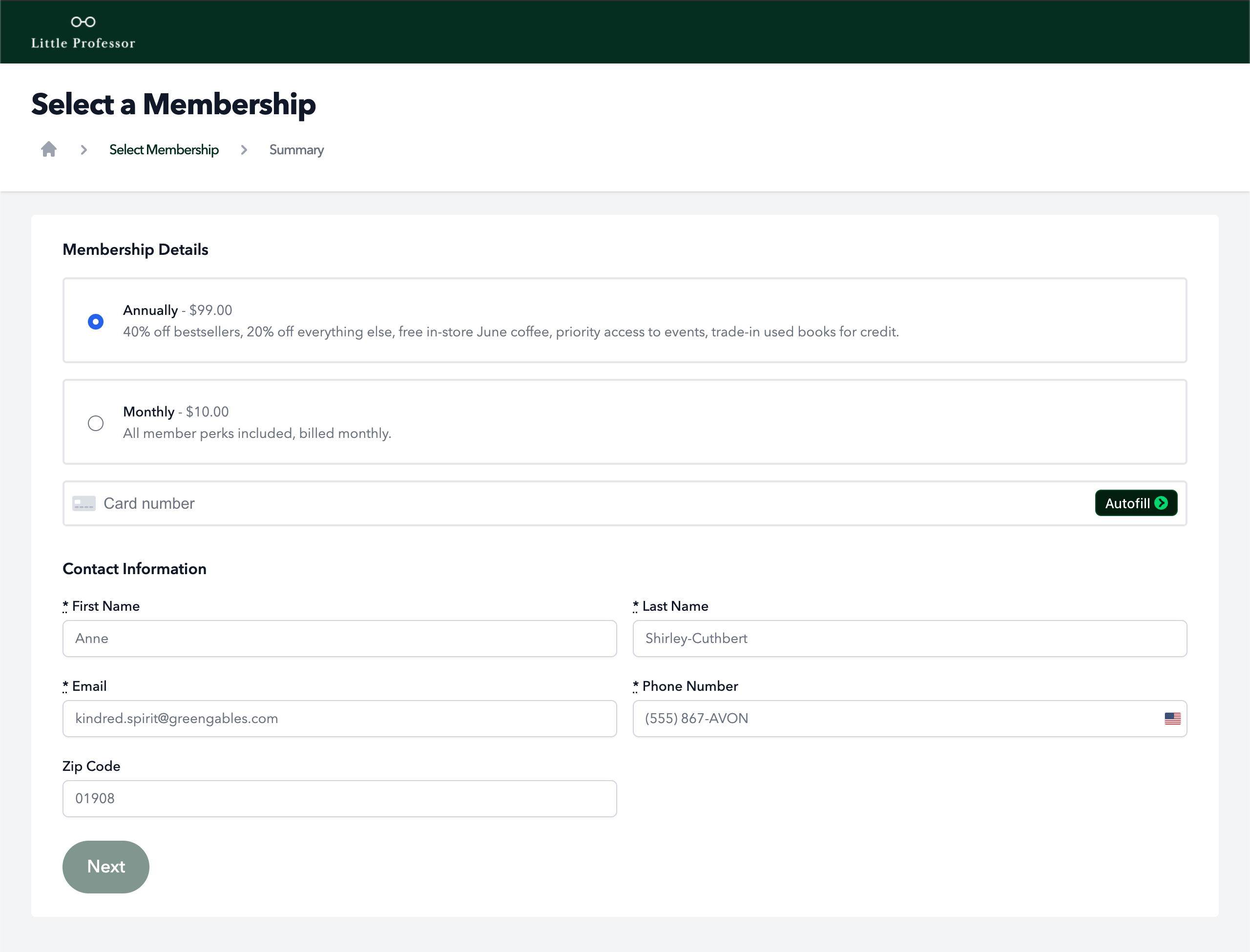1250x952 pixels.
Task: Click the 'Select a Membership' page title
Action: (x=173, y=104)
